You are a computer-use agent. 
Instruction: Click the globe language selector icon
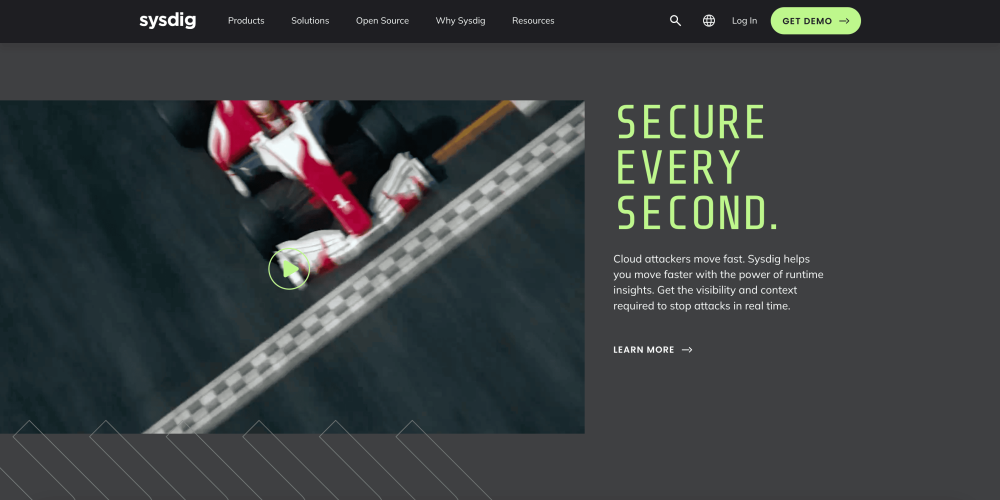pyautogui.click(x=709, y=20)
